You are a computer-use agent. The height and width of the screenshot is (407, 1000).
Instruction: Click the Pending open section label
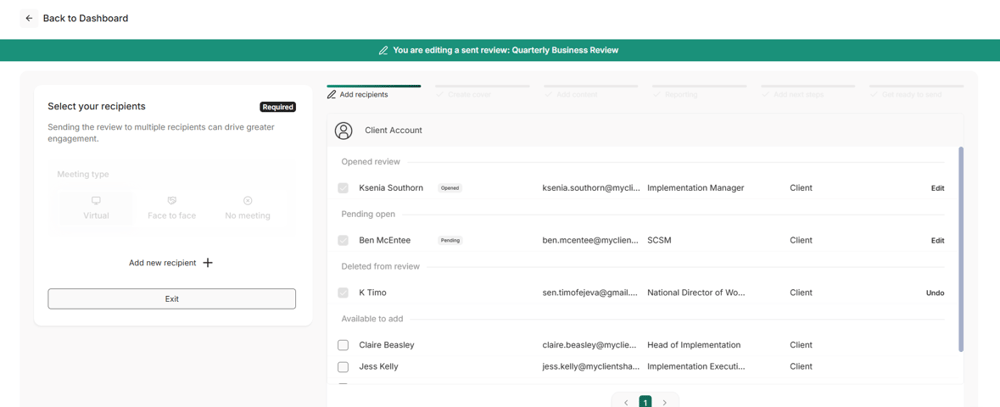tap(368, 214)
